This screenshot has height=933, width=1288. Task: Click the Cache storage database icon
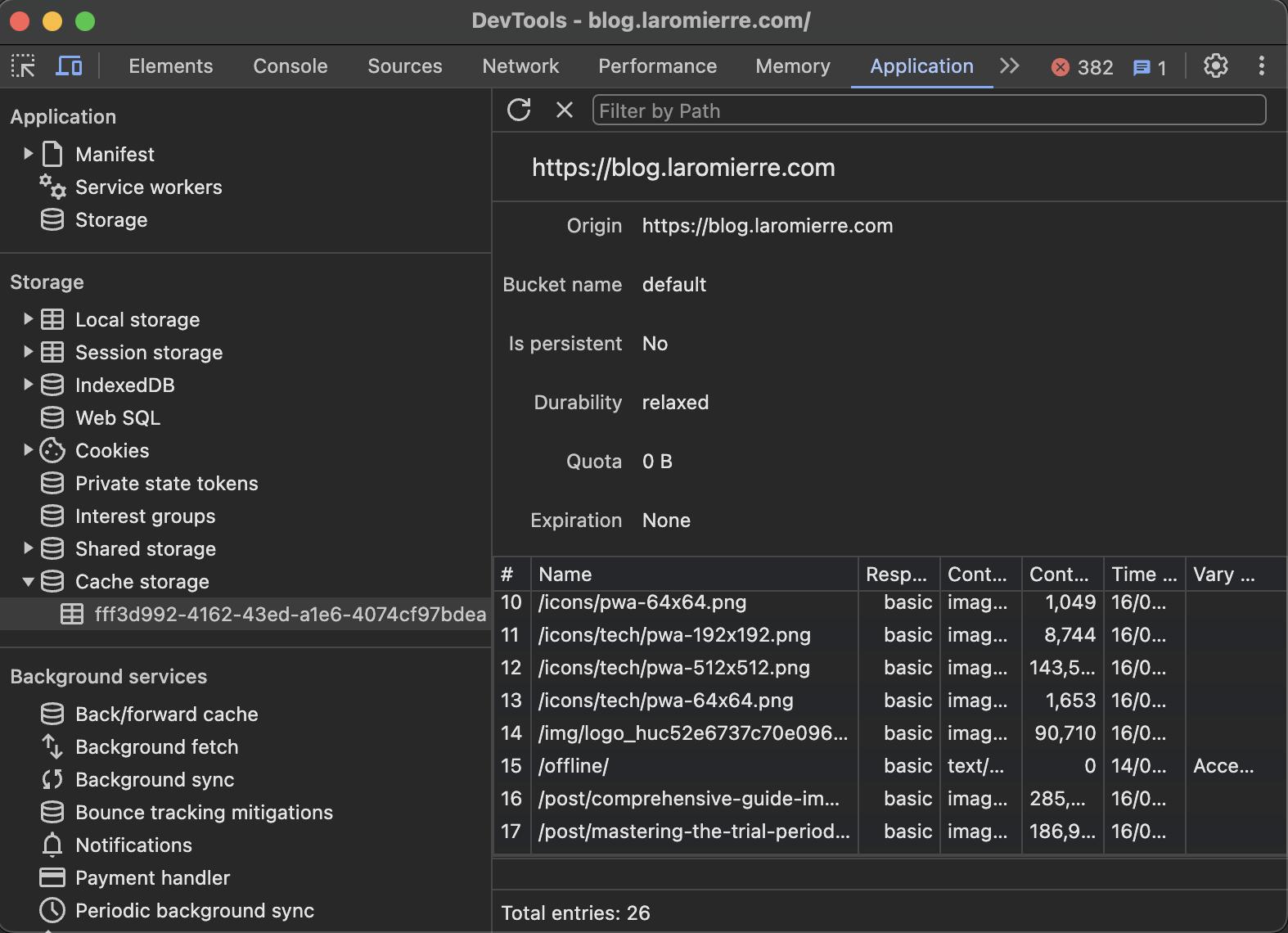pyautogui.click(x=52, y=581)
